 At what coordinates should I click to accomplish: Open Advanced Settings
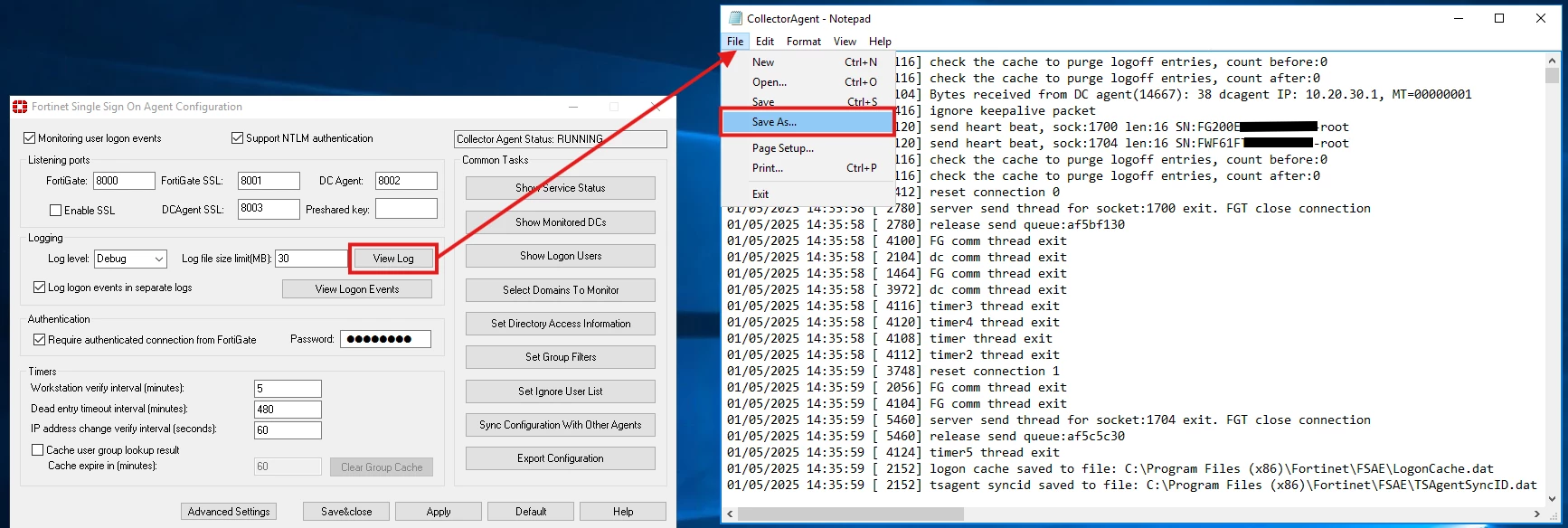click(x=229, y=512)
